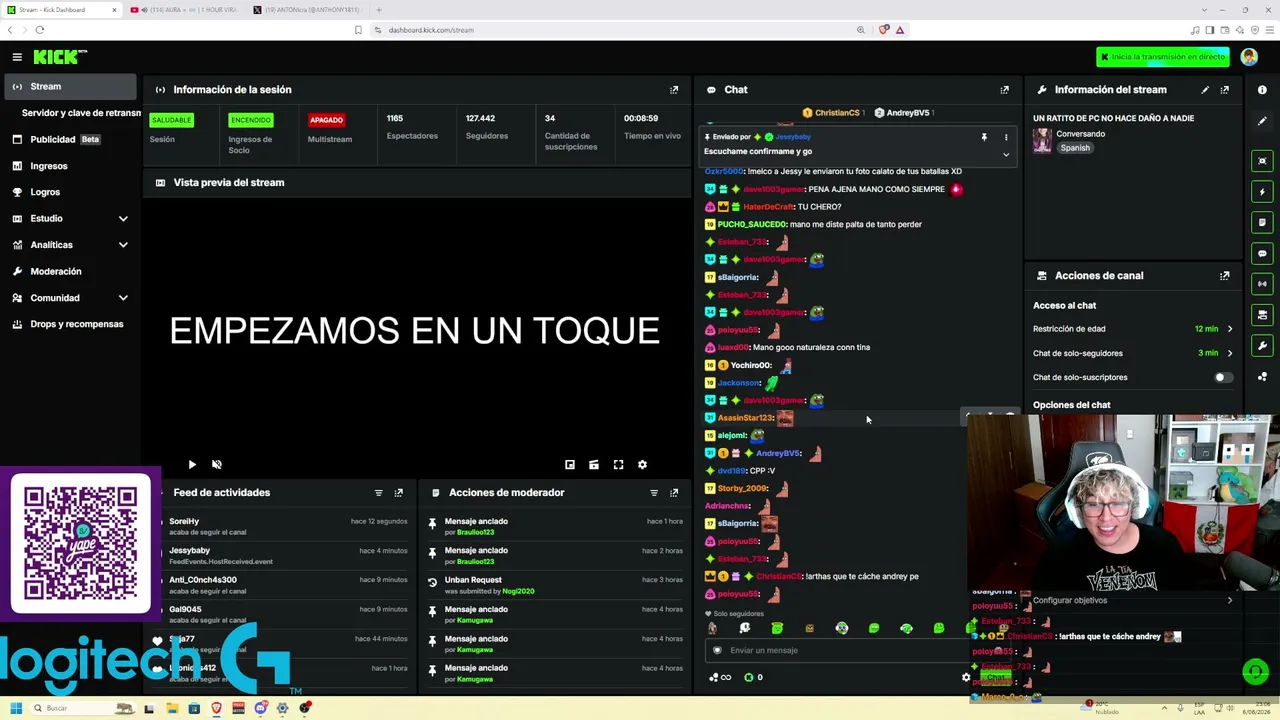
Task: Switch to the AURA YouTube browser tab
Action: pyautogui.click(x=183, y=10)
